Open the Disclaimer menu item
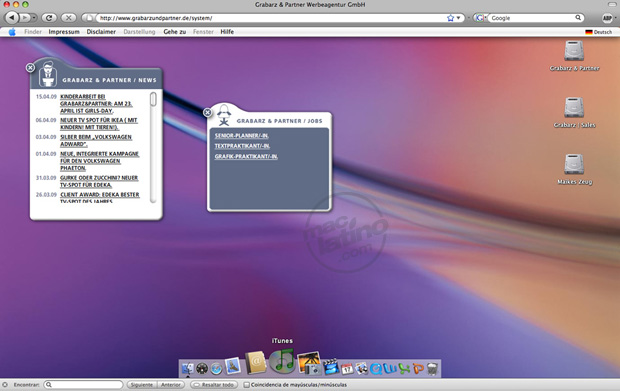The height and width of the screenshot is (391, 620). (101, 32)
